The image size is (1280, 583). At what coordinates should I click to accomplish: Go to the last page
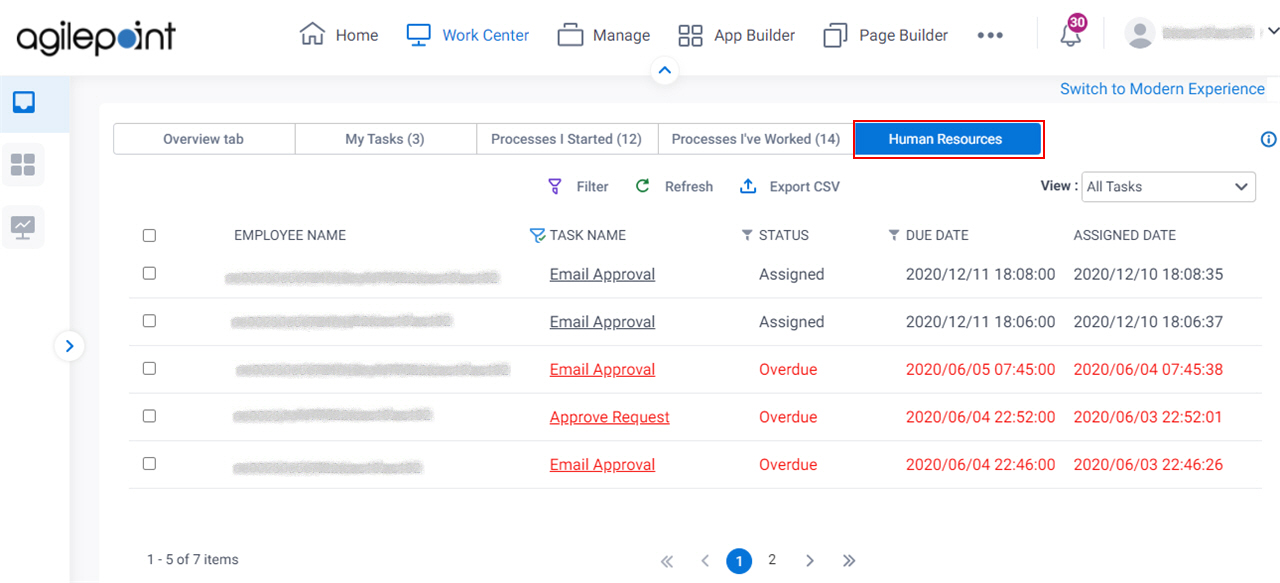(849, 561)
